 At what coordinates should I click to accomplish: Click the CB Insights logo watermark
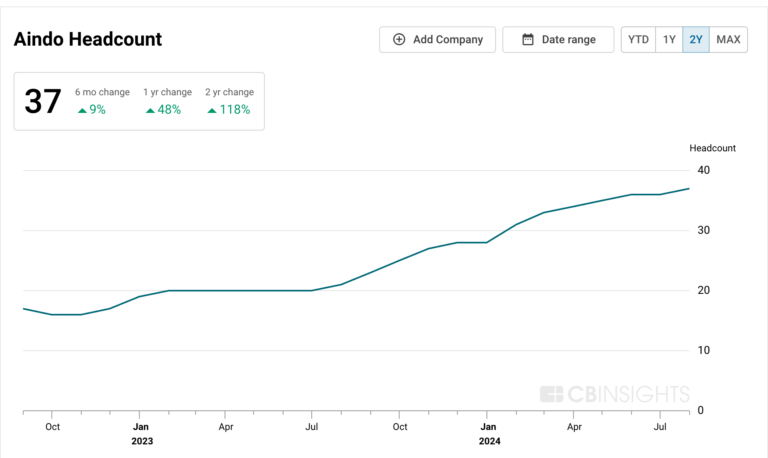614,393
